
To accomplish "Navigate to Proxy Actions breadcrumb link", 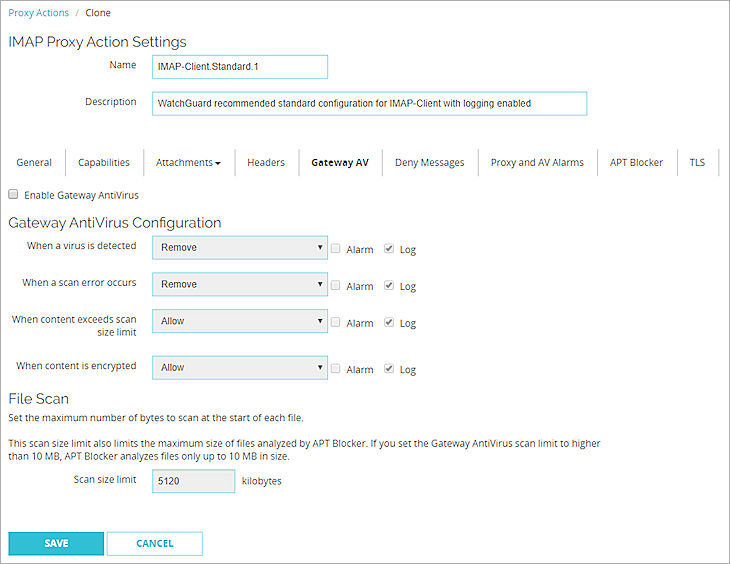I will pos(39,13).
